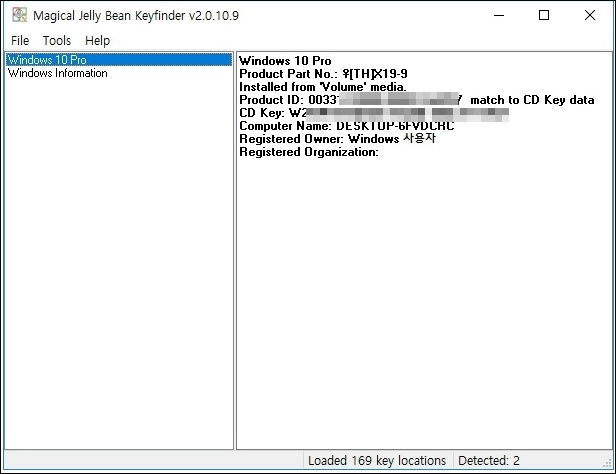
Task: Click the Product Part No. line
Action: 323,74
